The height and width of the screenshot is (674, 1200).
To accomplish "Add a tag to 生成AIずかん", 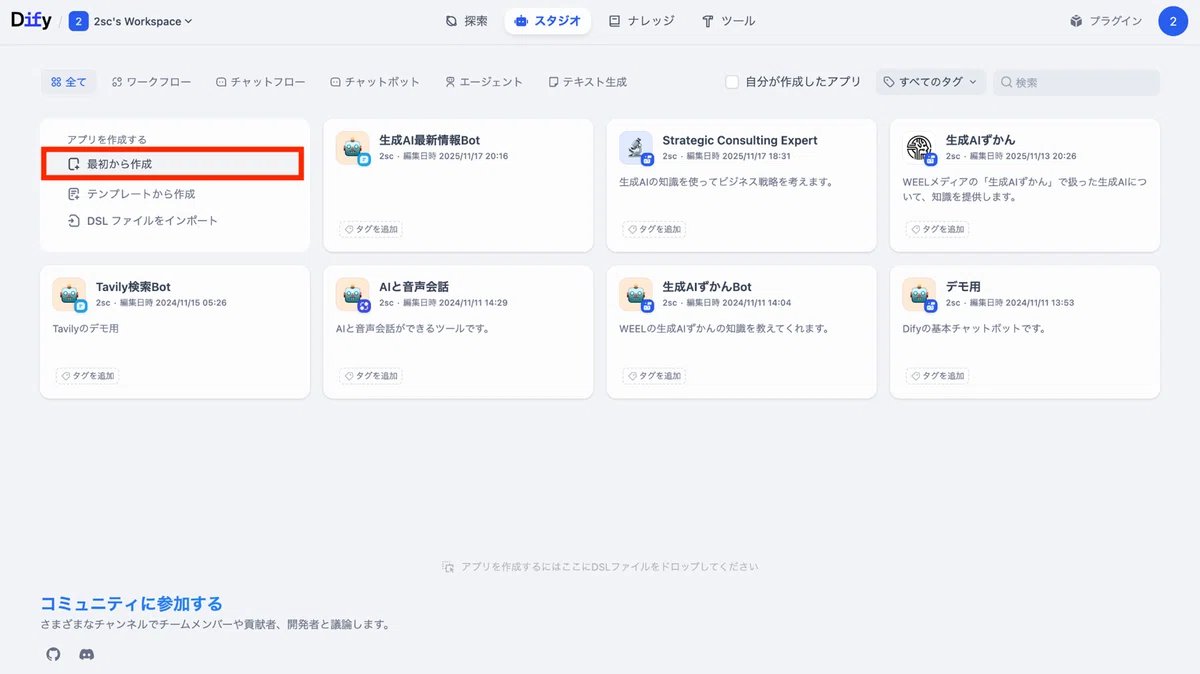I will click(939, 229).
